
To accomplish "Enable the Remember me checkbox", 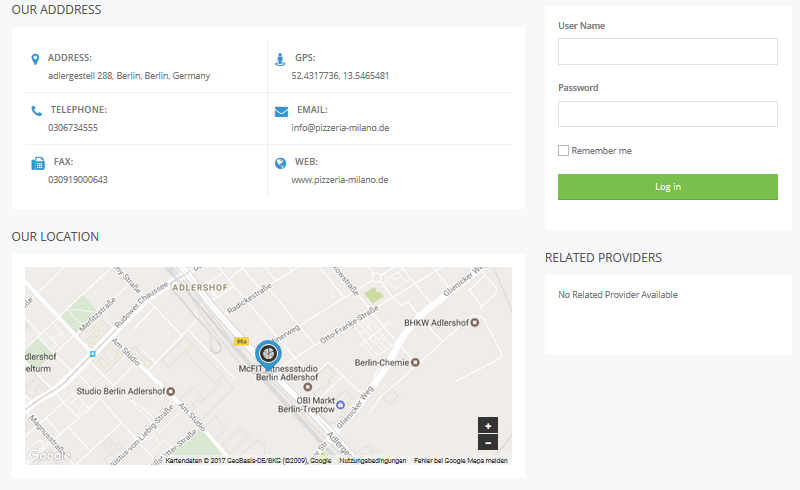I will [x=564, y=151].
